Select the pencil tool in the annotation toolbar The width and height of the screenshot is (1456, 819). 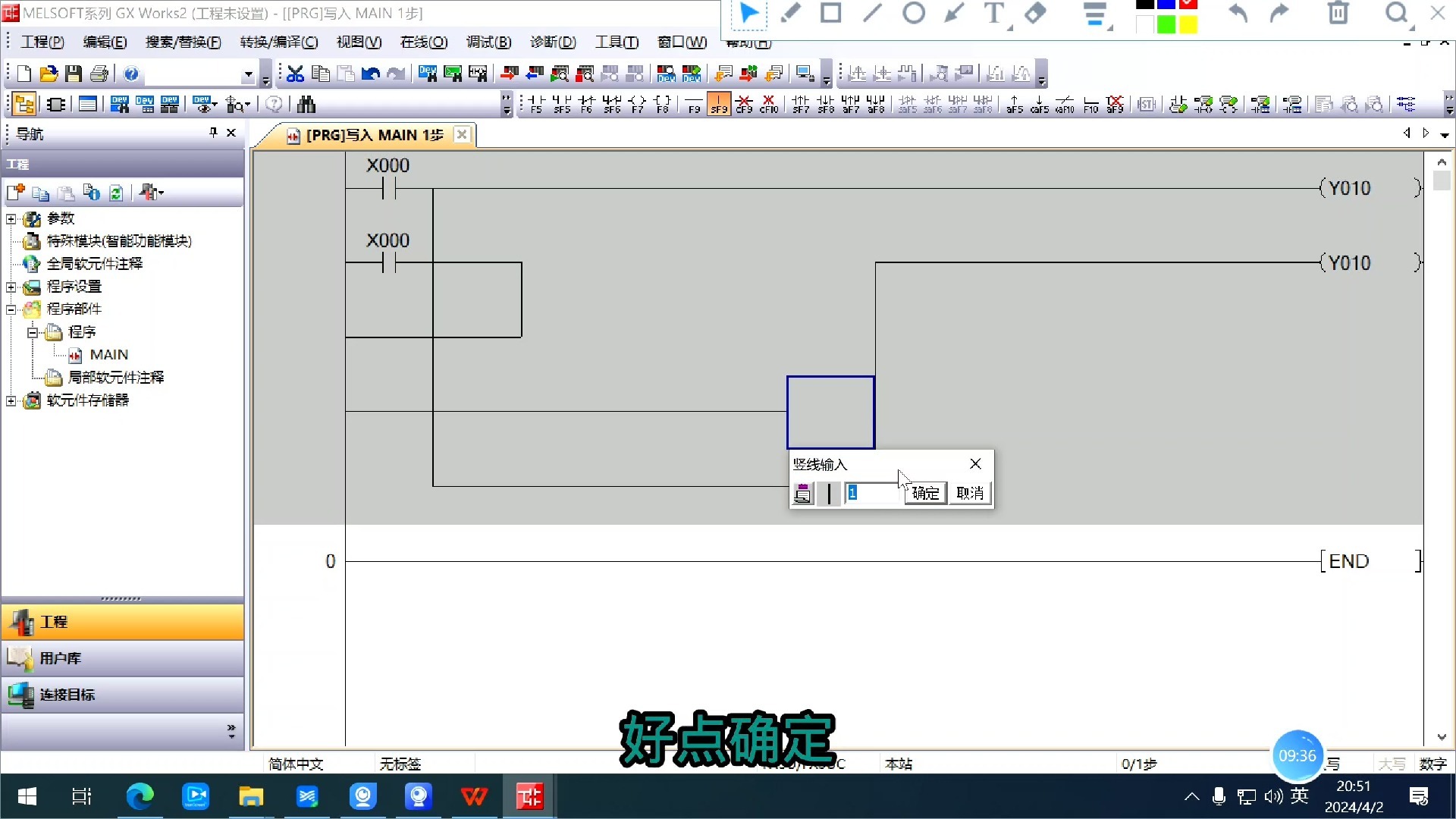789,13
